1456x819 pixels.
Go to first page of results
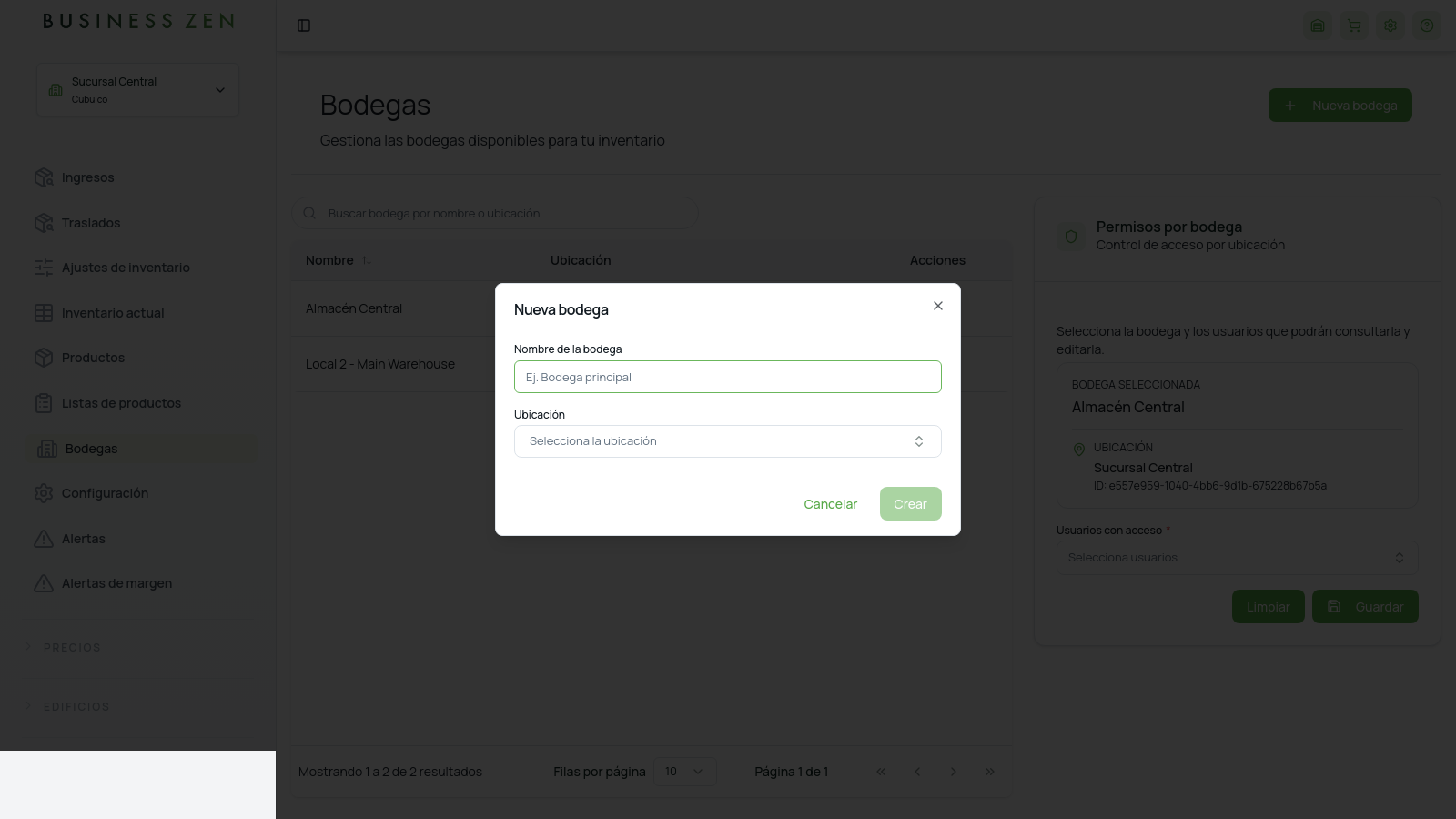pos(881,772)
